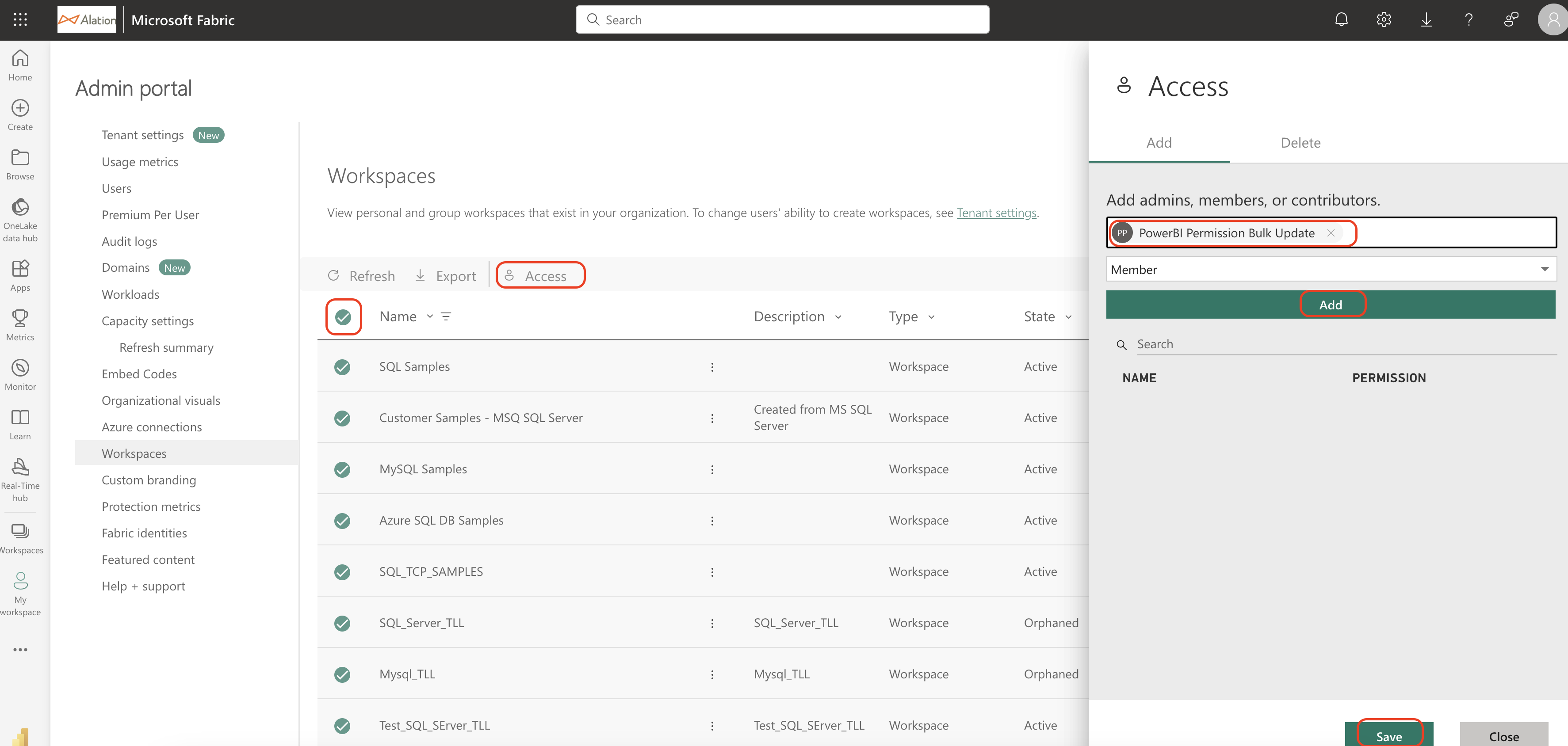Viewport: 1568px width, 746px height.
Task: Open the Name column sort chevron
Action: tap(430, 316)
